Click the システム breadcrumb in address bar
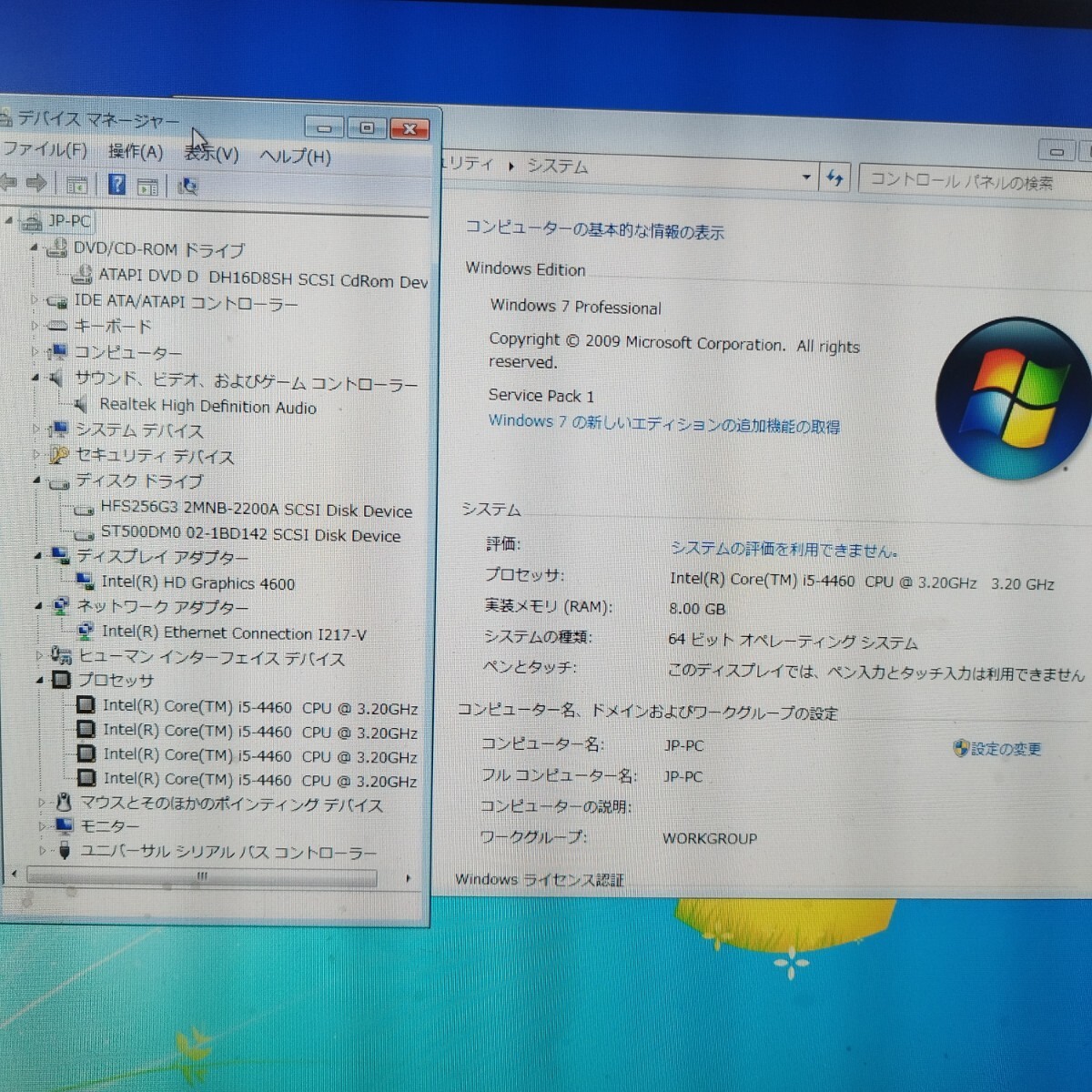Viewport: 1092px width, 1092px height. [x=557, y=167]
